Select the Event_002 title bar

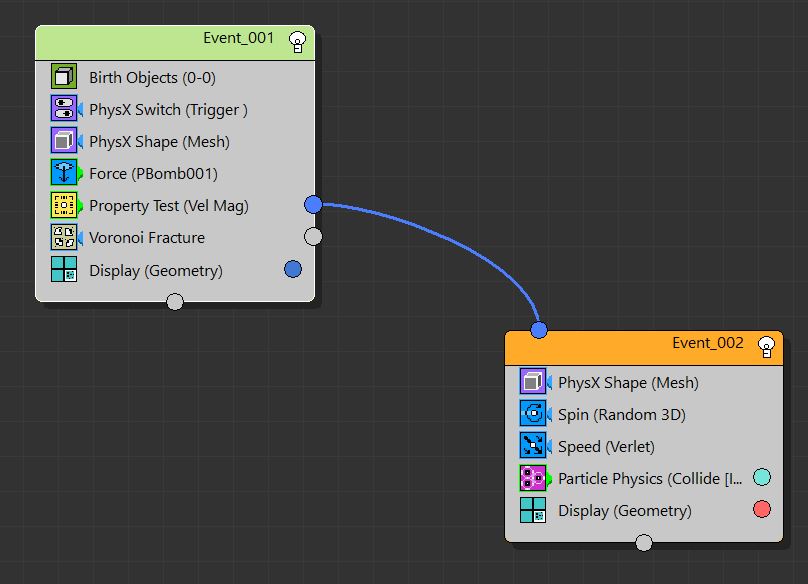[x=644, y=348]
